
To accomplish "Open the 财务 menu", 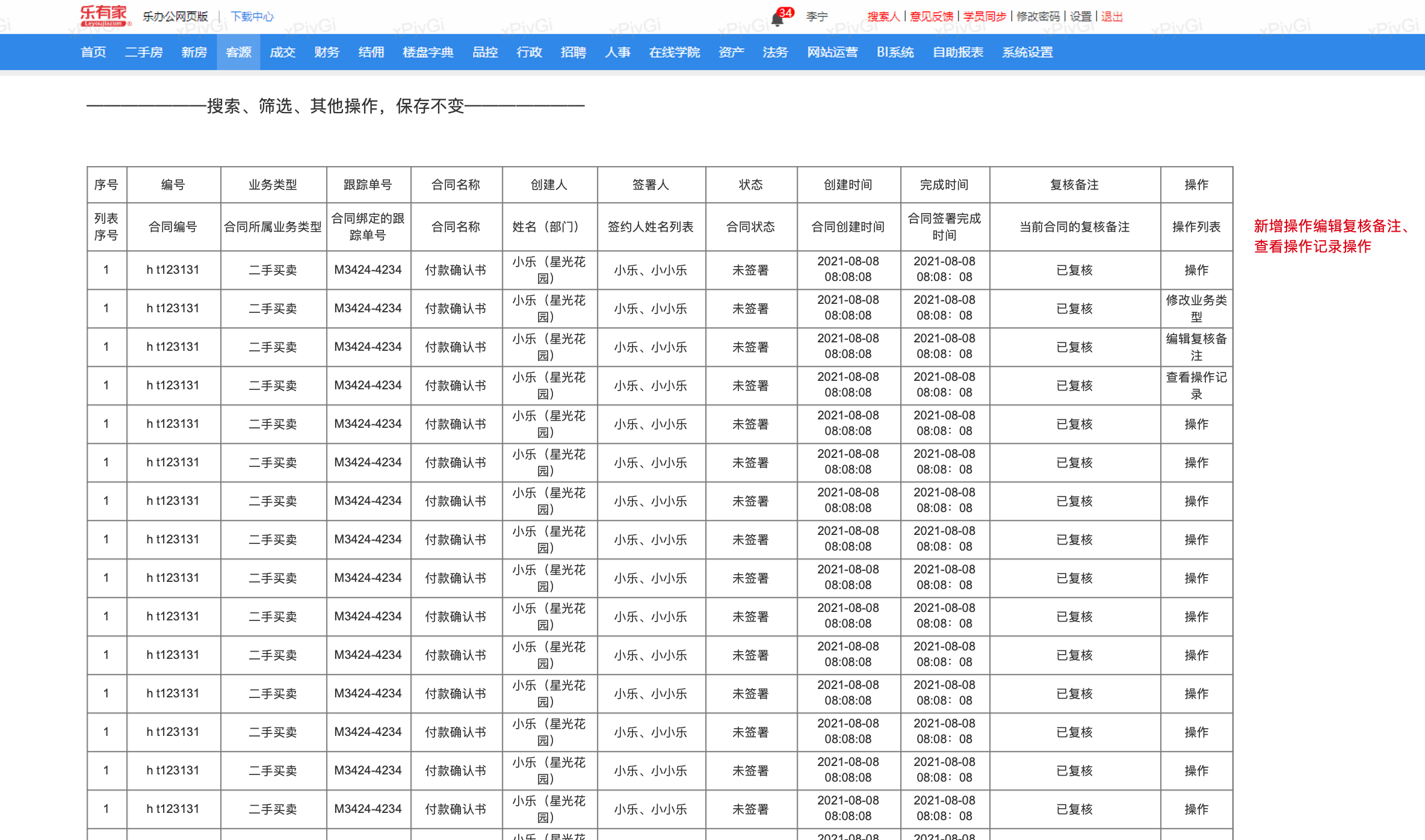I will click(x=326, y=52).
